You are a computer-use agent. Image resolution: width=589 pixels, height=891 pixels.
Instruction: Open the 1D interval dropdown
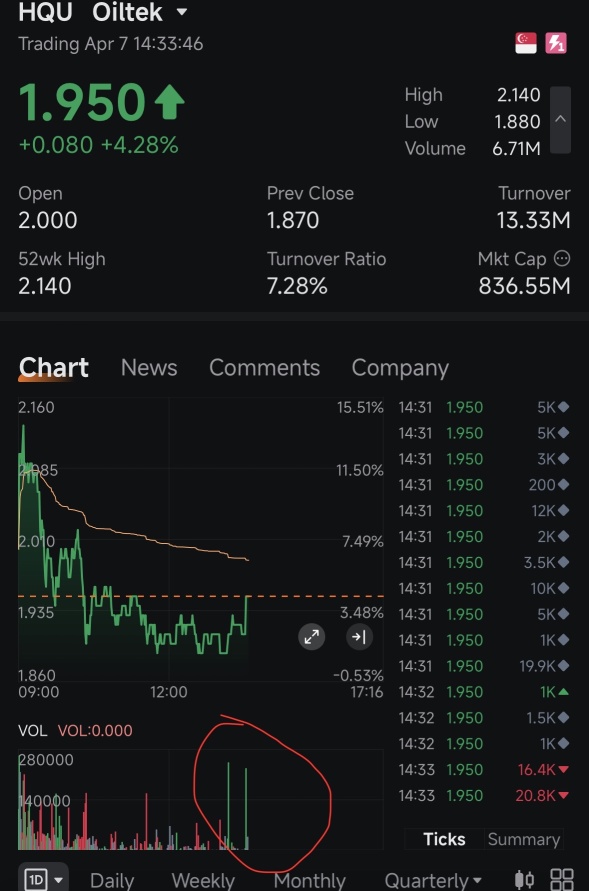pyautogui.click(x=43, y=880)
